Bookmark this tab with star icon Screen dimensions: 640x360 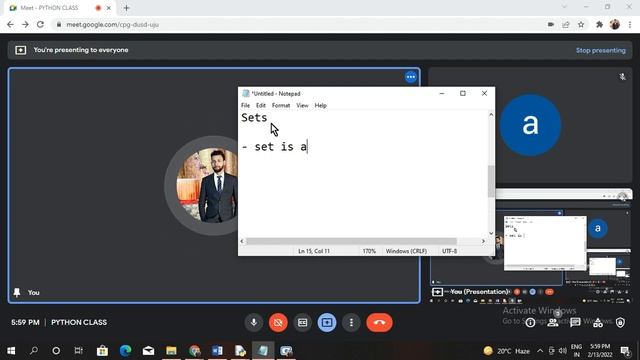click(x=581, y=24)
